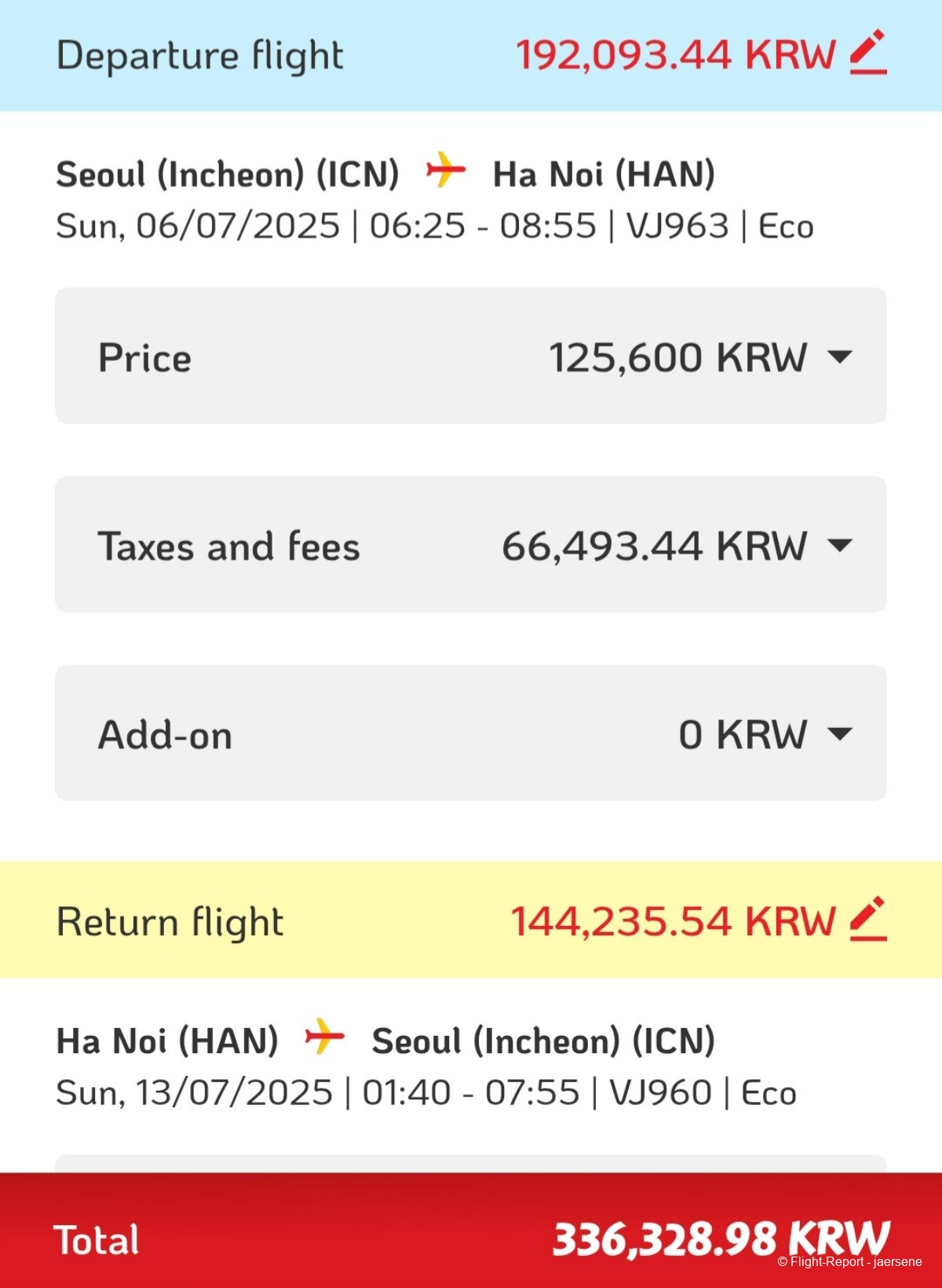Select the VJ963 departure flight details line

click(x=434, y=226)
